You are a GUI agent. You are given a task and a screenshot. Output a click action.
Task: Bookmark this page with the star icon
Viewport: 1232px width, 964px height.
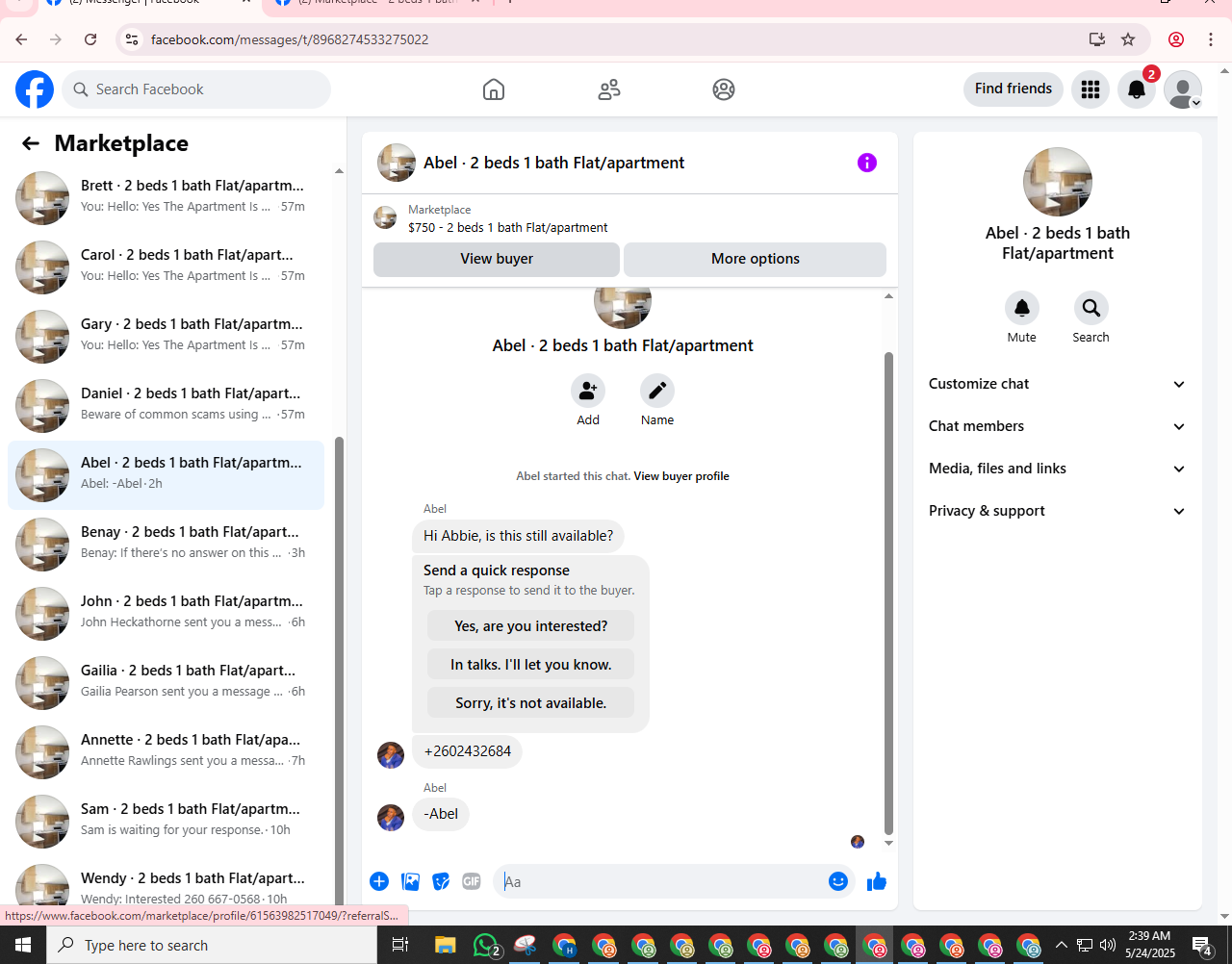[1128, 39]
